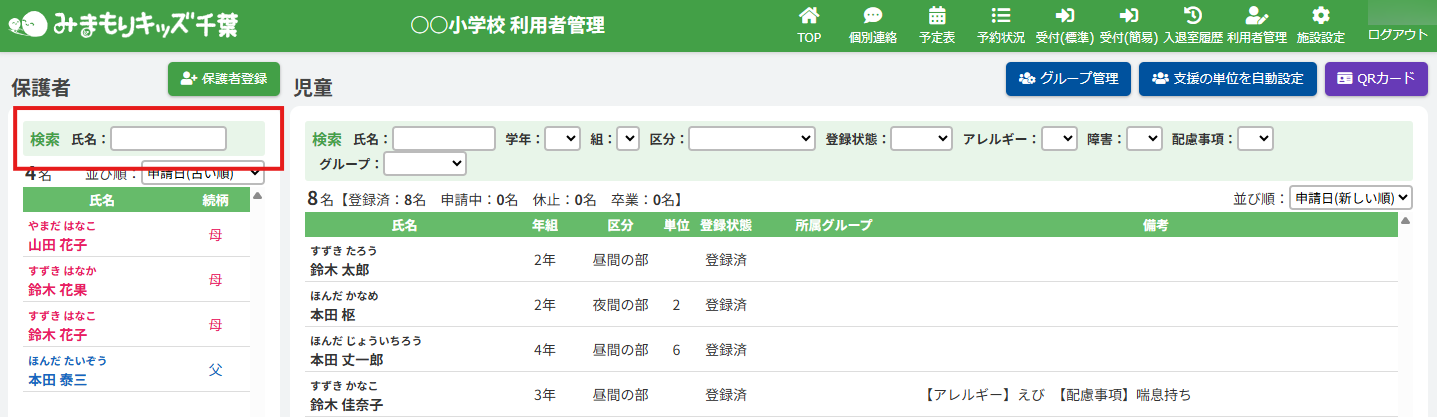The width and height of the screenshot is (1437, 417).
Task: Change children sort order 申請日(新しい順)
Action: (x=1350, y=198)
